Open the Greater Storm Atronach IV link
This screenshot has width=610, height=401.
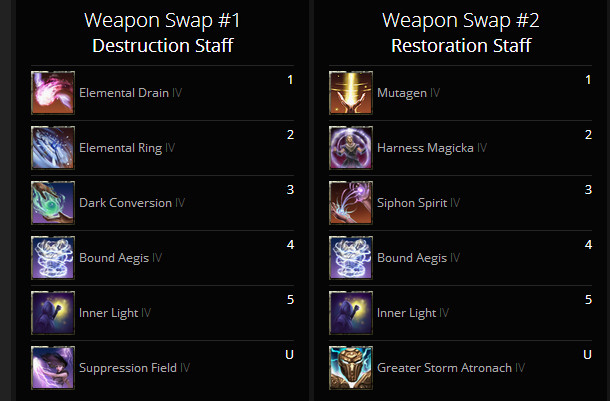[x=451, y=368]
